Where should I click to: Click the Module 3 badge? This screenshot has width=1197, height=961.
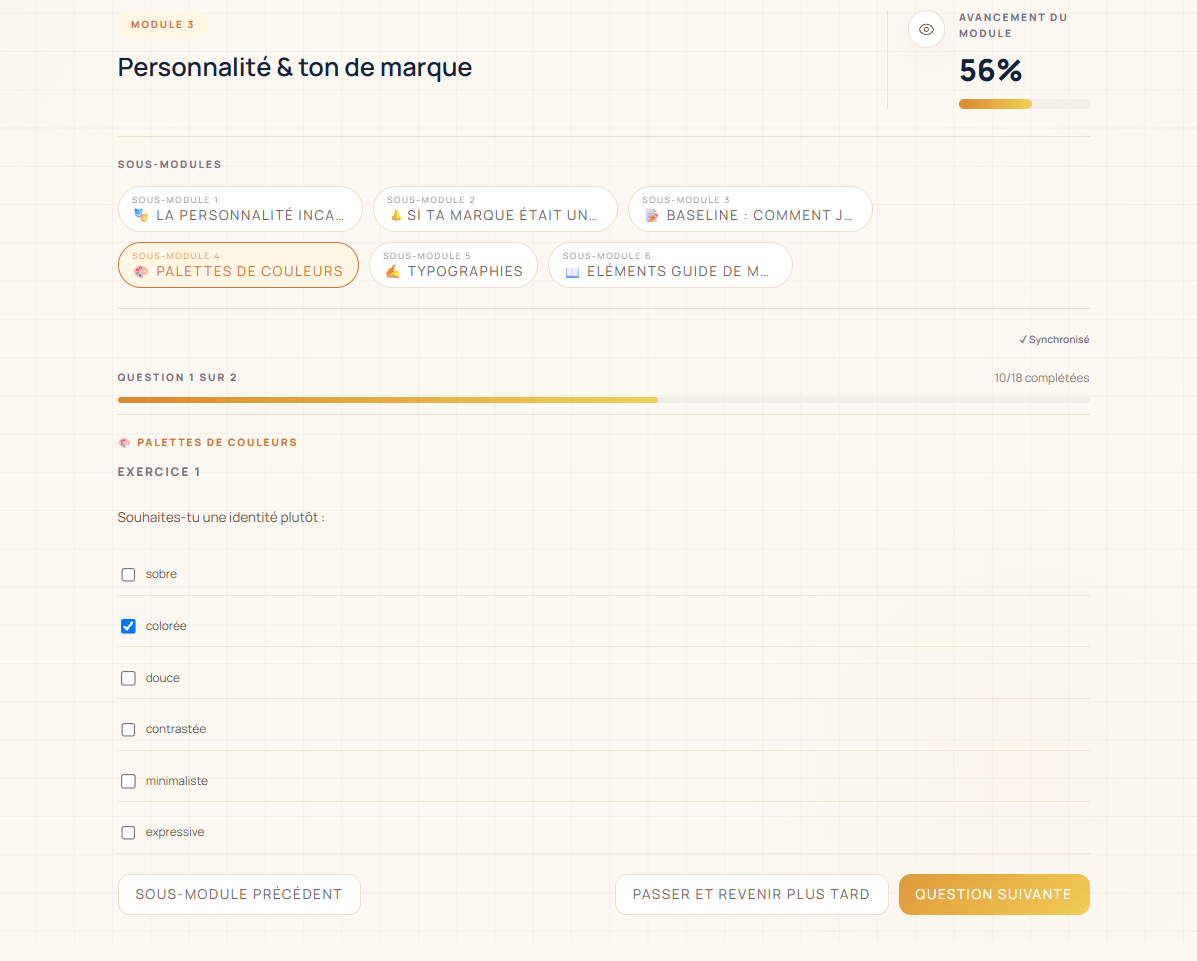tap(162, 24)
